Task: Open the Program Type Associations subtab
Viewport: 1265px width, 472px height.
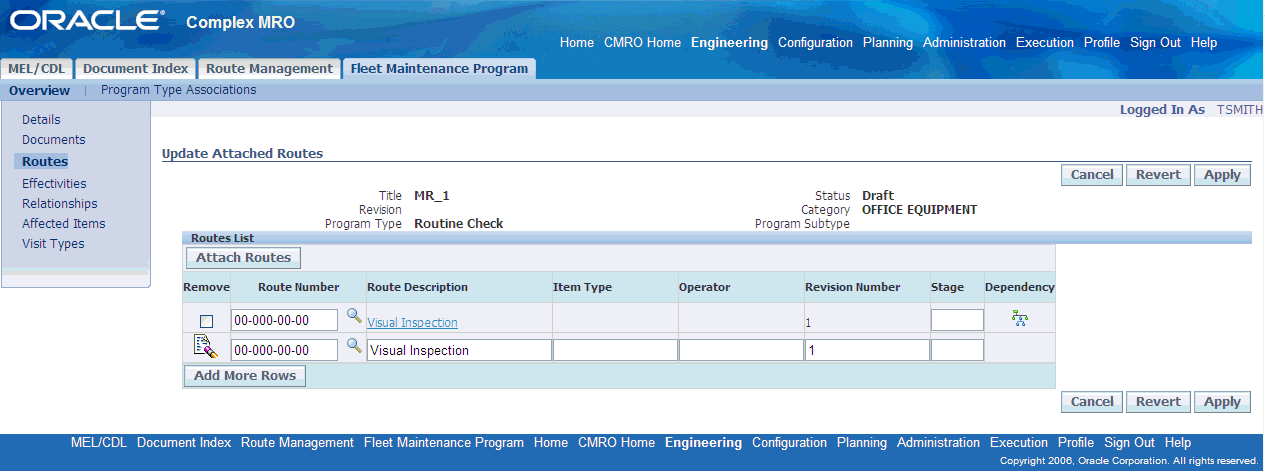Action: pos(179,90)
